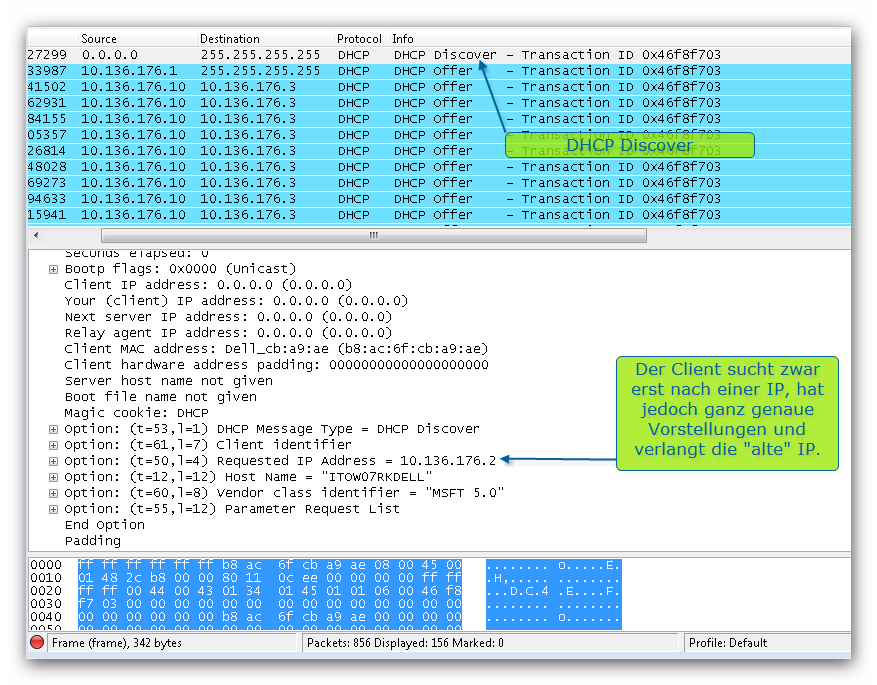
Task: Select packet 62931 DHCP Offer row
Action: tap(439, 103)
